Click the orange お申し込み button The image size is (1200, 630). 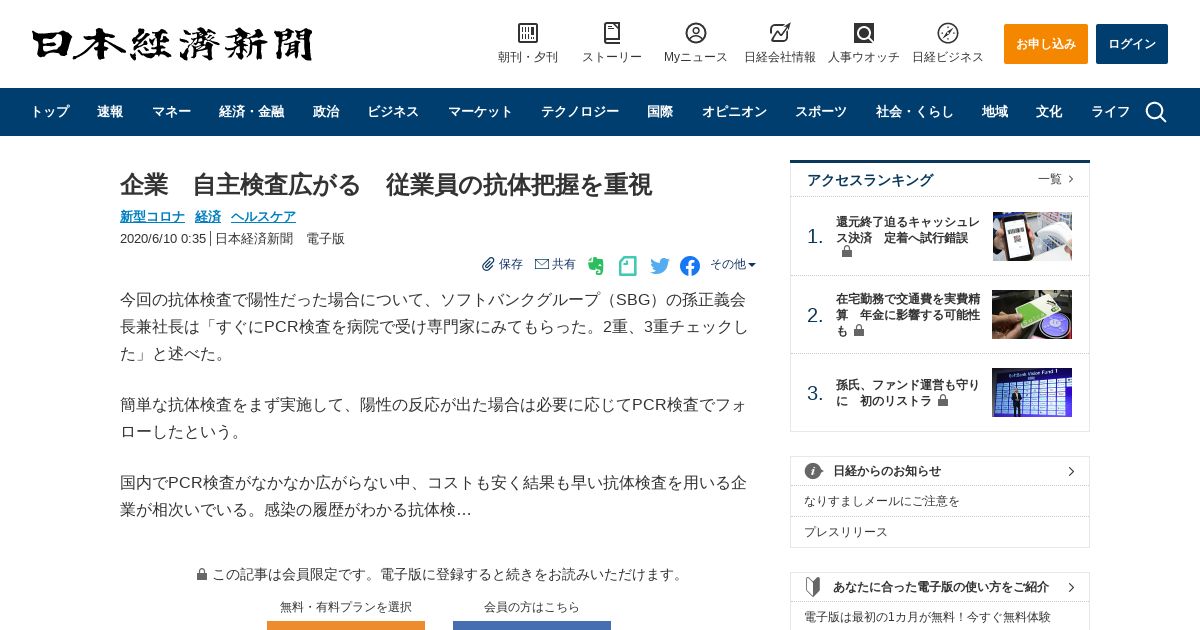point(1046,44)
